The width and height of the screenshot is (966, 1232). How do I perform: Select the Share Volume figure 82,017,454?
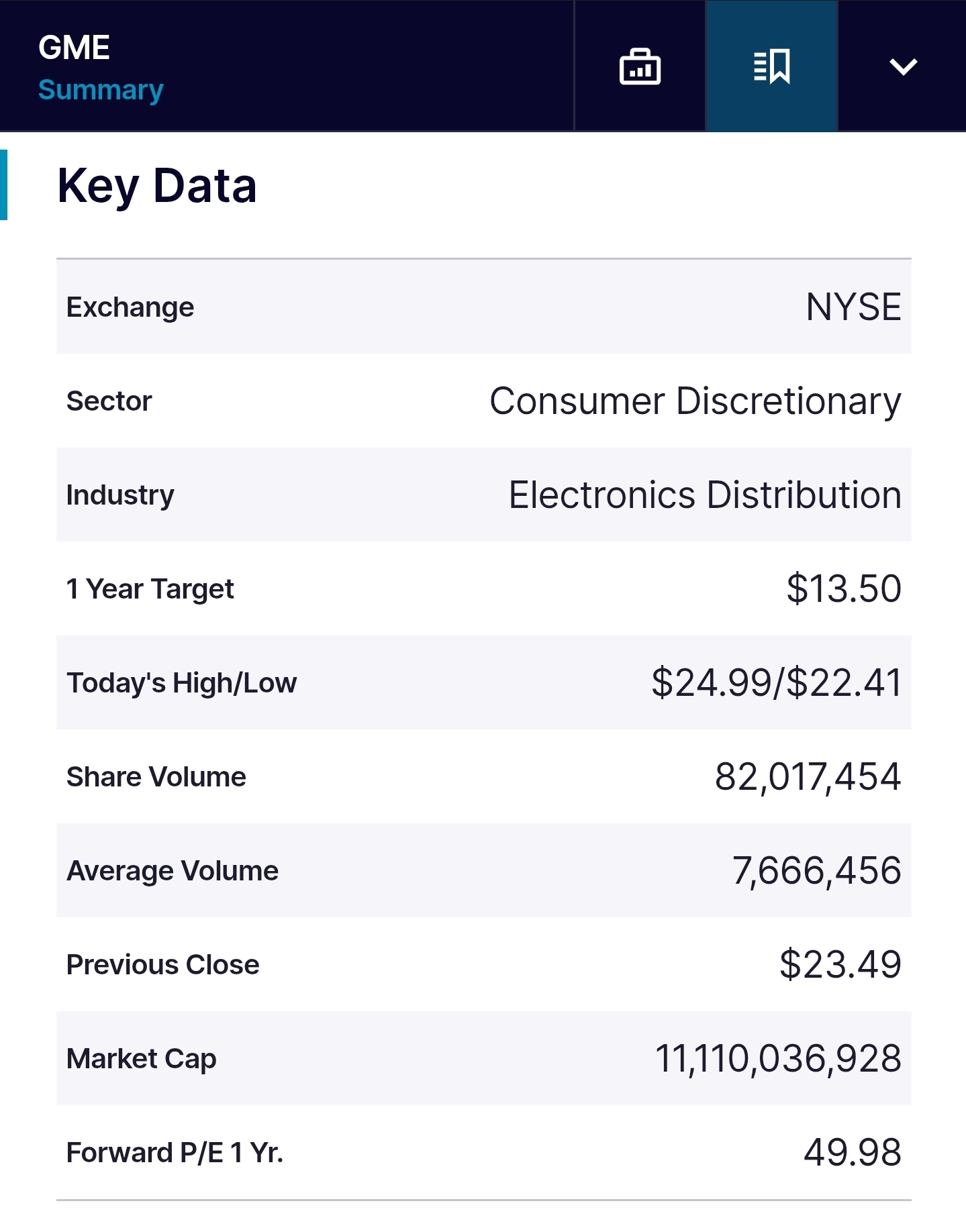[x=807, y=777]
